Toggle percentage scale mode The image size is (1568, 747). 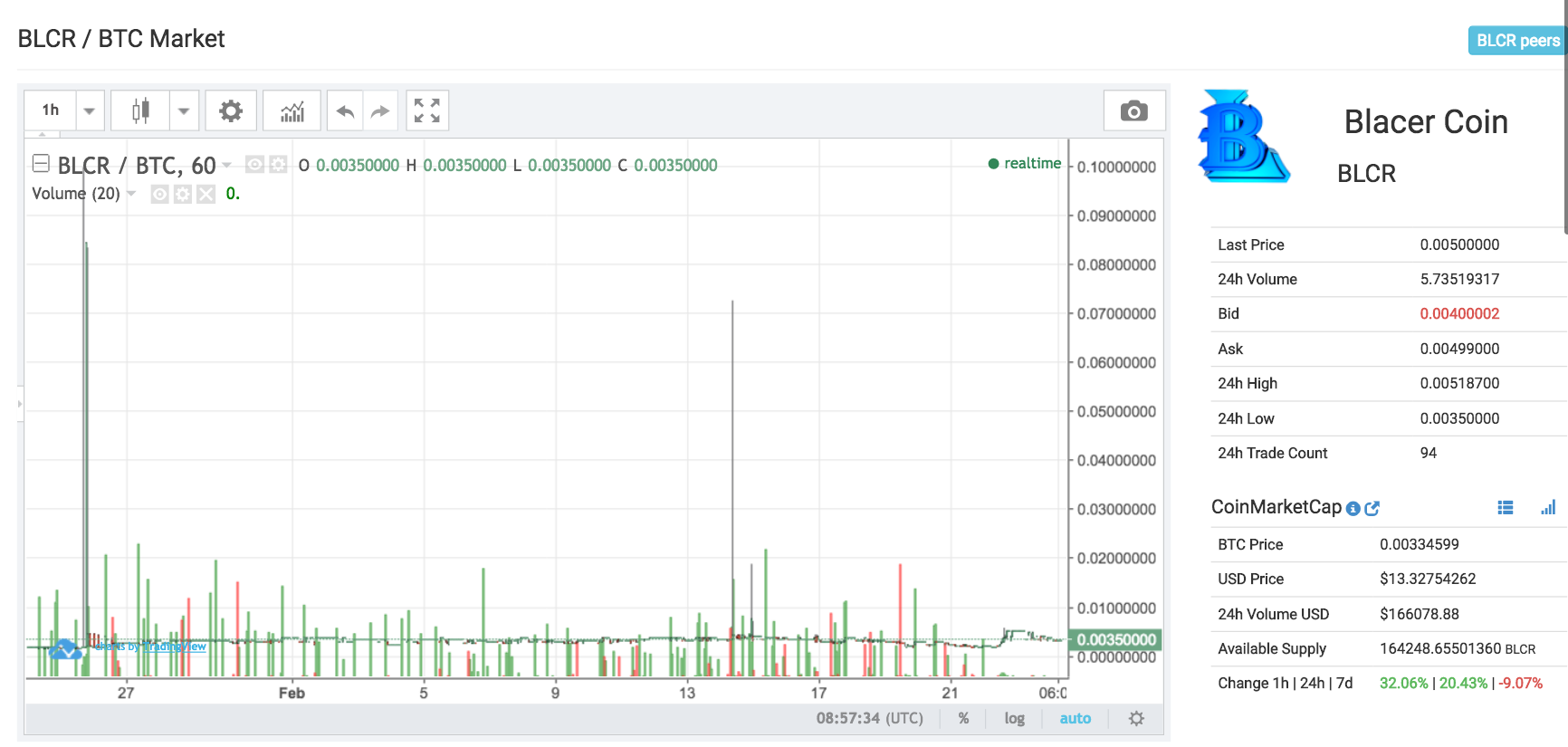click(x=963, y=718)
